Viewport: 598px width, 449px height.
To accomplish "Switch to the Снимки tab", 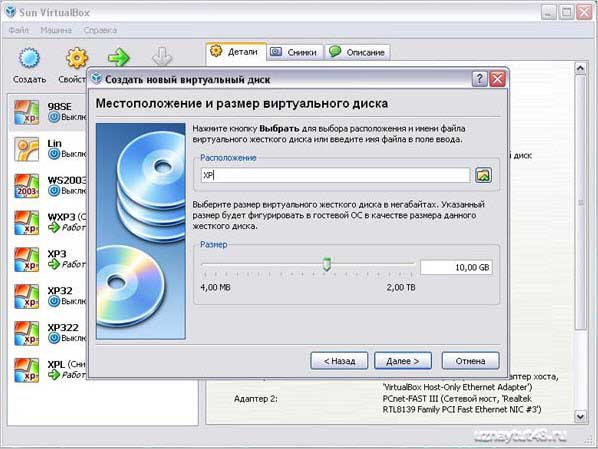I will coord(295,52).
